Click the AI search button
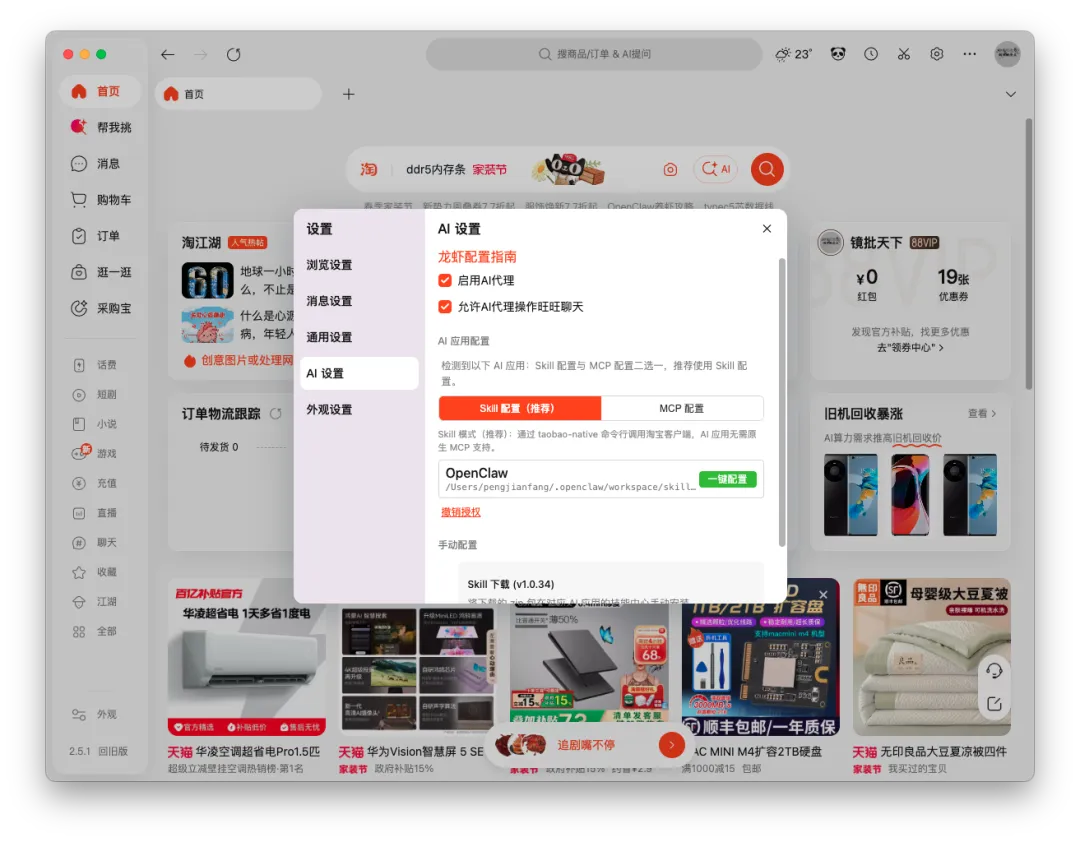This screenshot has height=842, width=1080. (716, 170)
